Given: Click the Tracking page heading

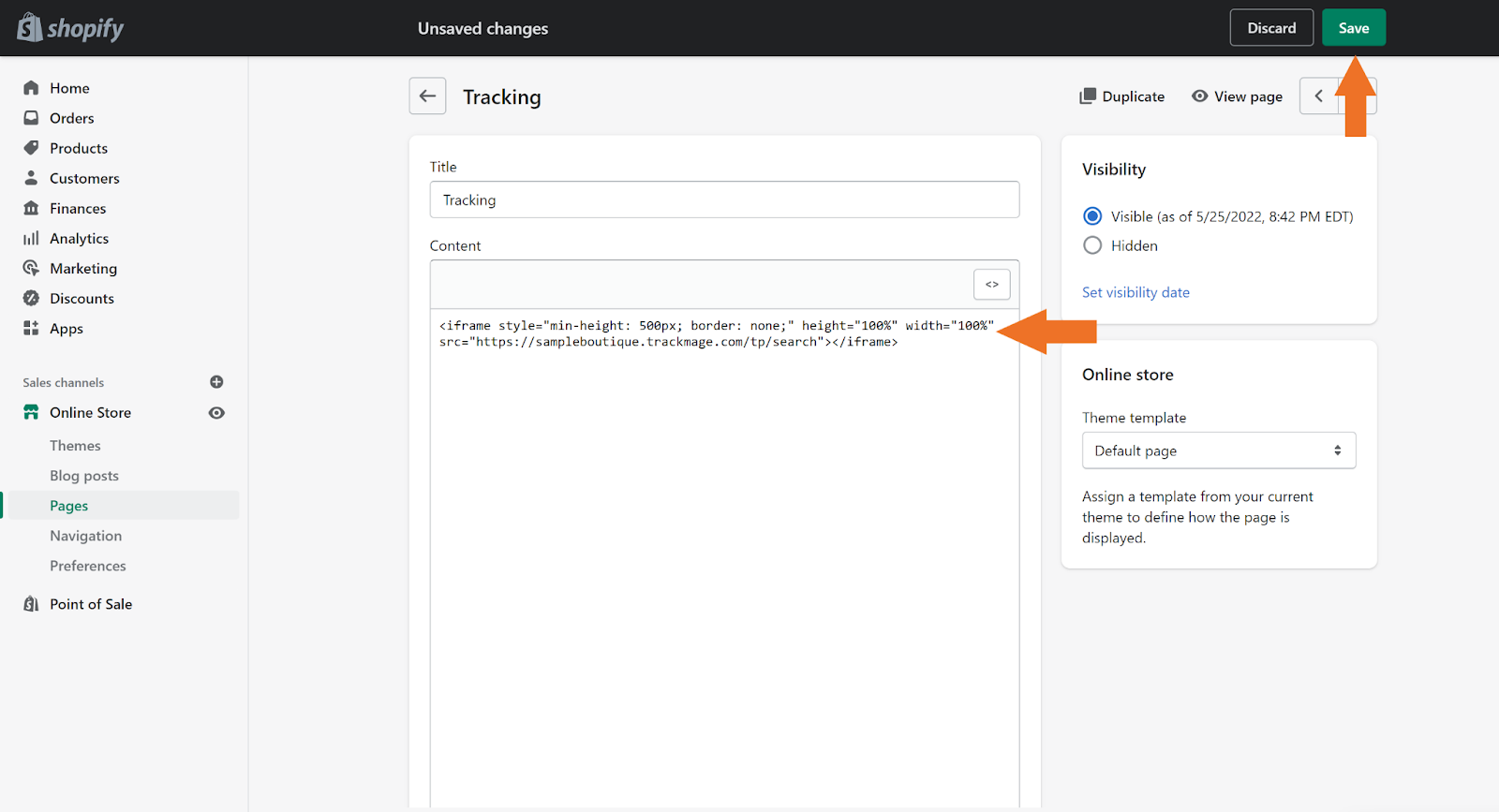Looking at the screenshot, I should [502, 96].
